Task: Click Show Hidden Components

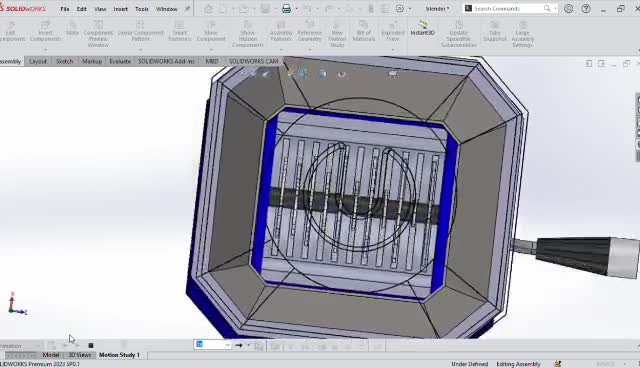Action: pyautogui.click(x=248, y=34)
